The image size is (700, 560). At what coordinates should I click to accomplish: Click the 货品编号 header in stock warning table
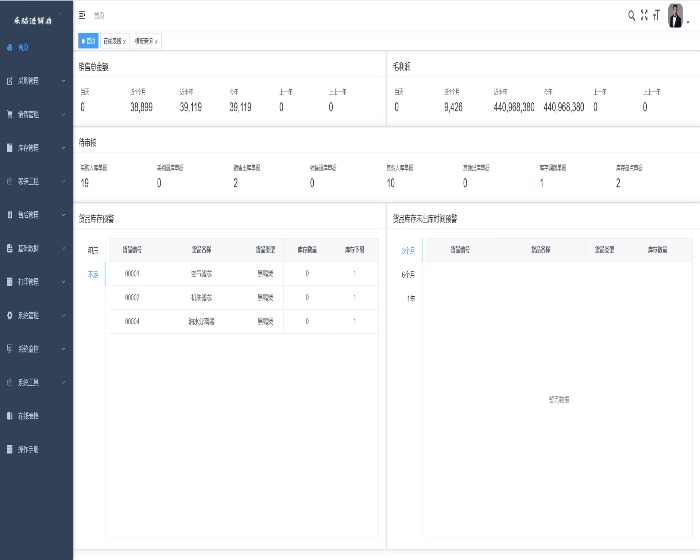coord(132,250)
